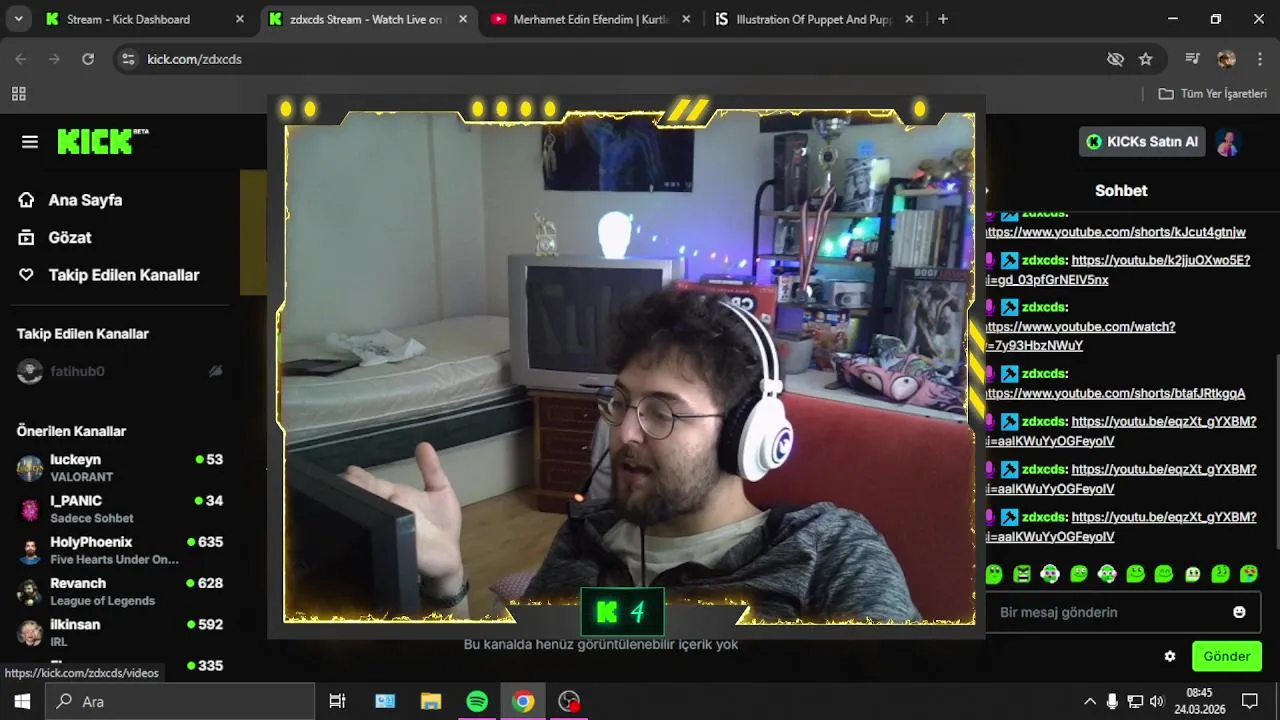The width and height of the screenshot is (1280, 720).
Task: Click the Sohbet chat header
Action: click(x=1121, y=190)
